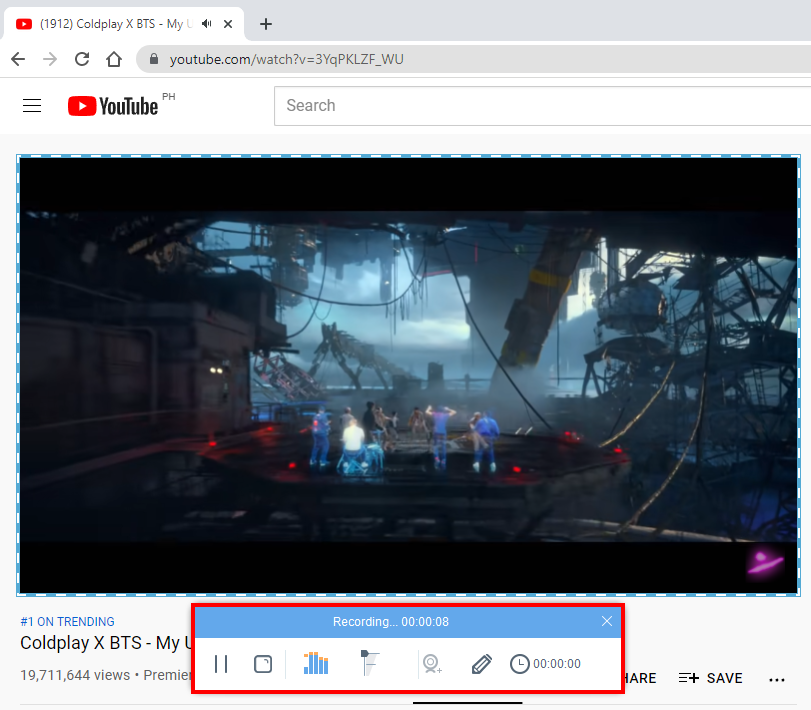Image resolution: width=811 pixels, height=710 pixels.
Task: Click the video title Coldplay X BTS
Action: click(x=106, y=643)
